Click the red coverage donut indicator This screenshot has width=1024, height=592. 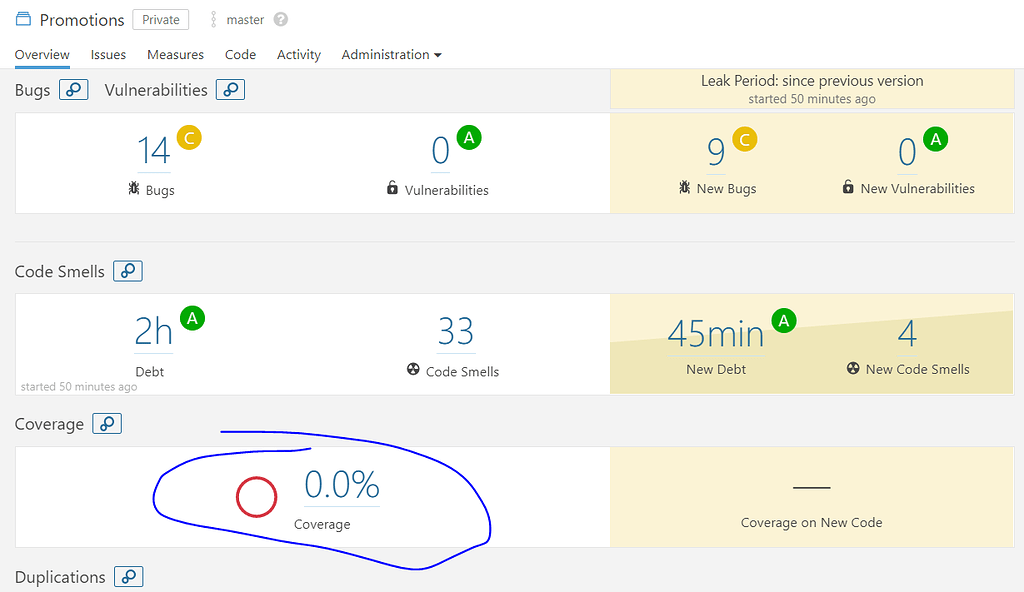256,497
